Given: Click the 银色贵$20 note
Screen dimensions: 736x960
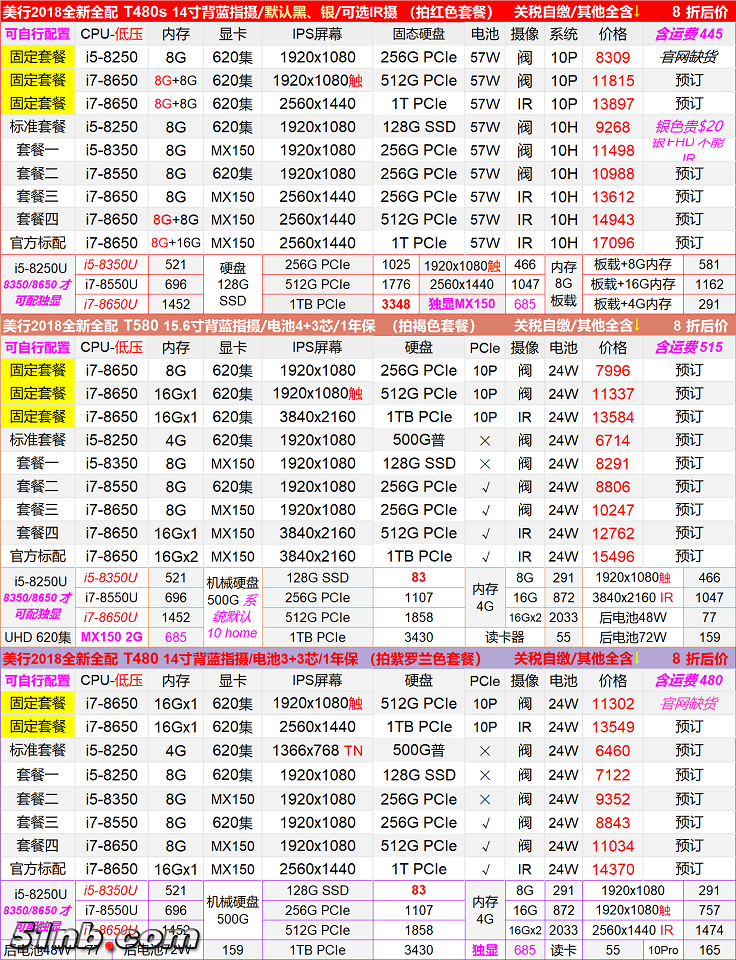Looking at the screenshot, I should pos(688,127).
